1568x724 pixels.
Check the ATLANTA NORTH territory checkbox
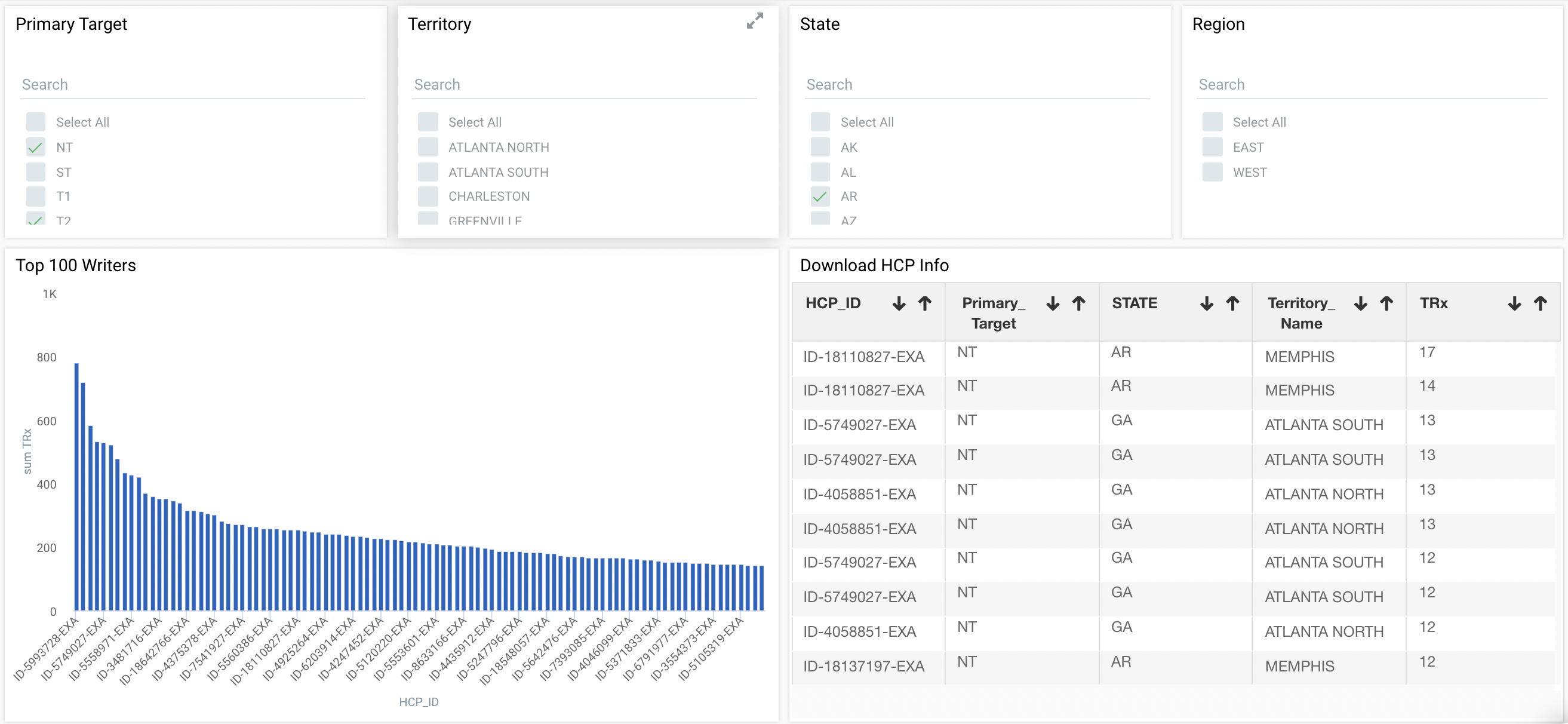[x=428, y=148]
